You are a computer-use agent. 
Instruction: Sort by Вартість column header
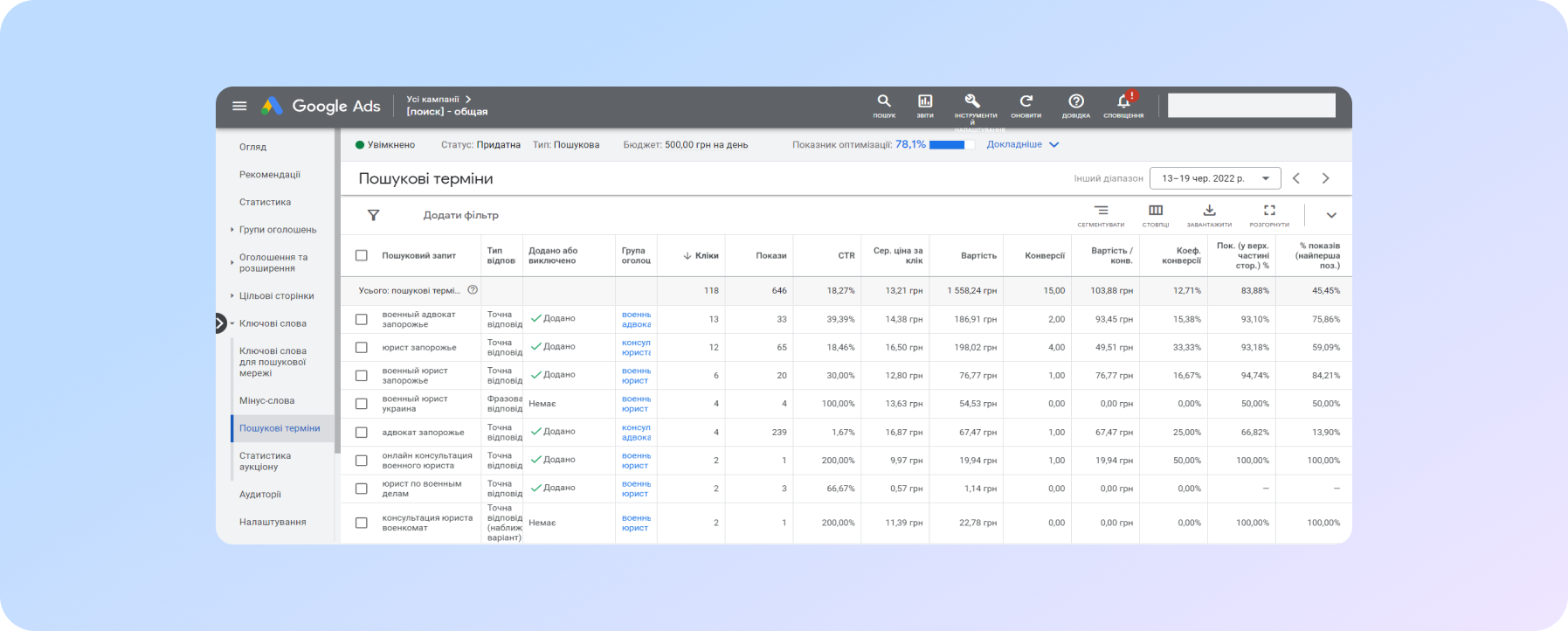coord(978,255)
